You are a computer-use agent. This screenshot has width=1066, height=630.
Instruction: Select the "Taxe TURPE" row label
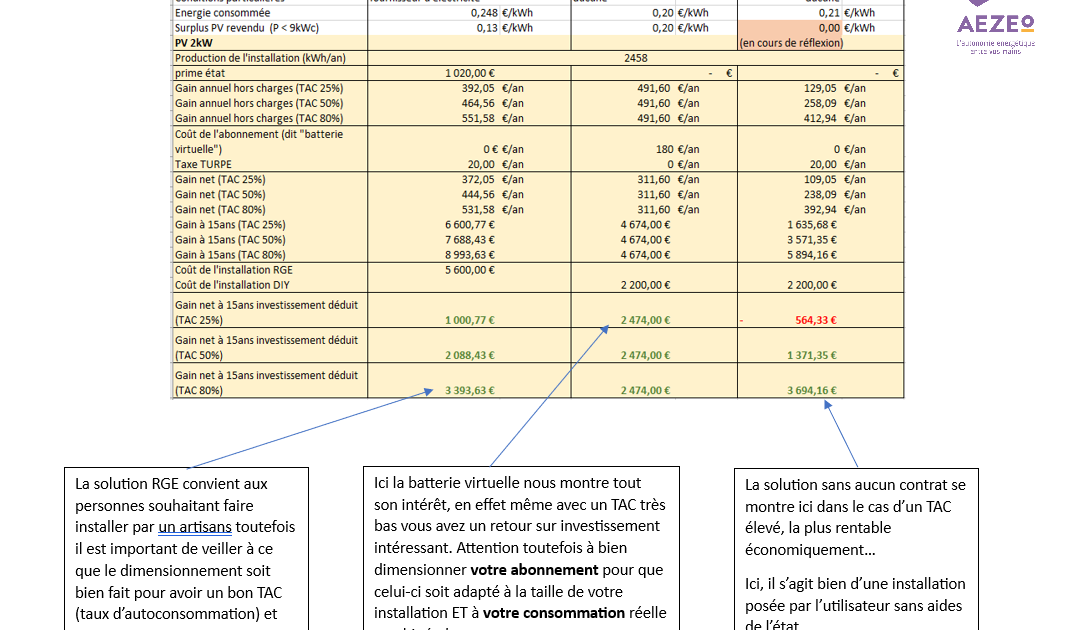(x=203, y=164)
